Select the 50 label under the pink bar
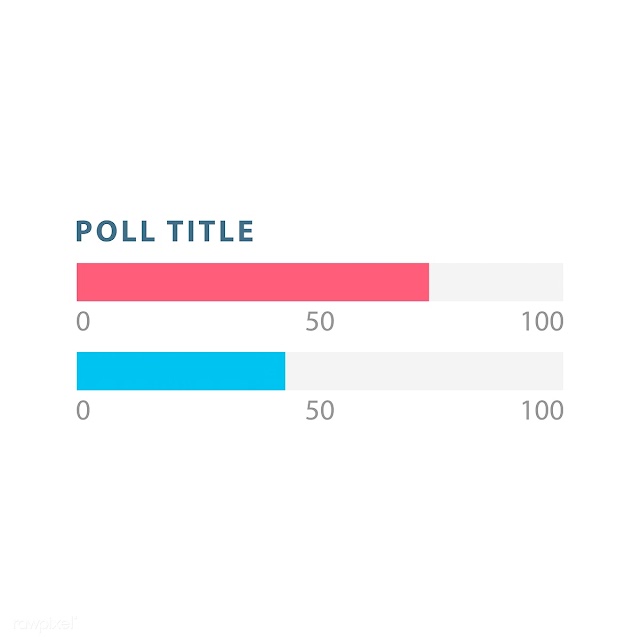640x640 pixels. [x=320, y=321]
